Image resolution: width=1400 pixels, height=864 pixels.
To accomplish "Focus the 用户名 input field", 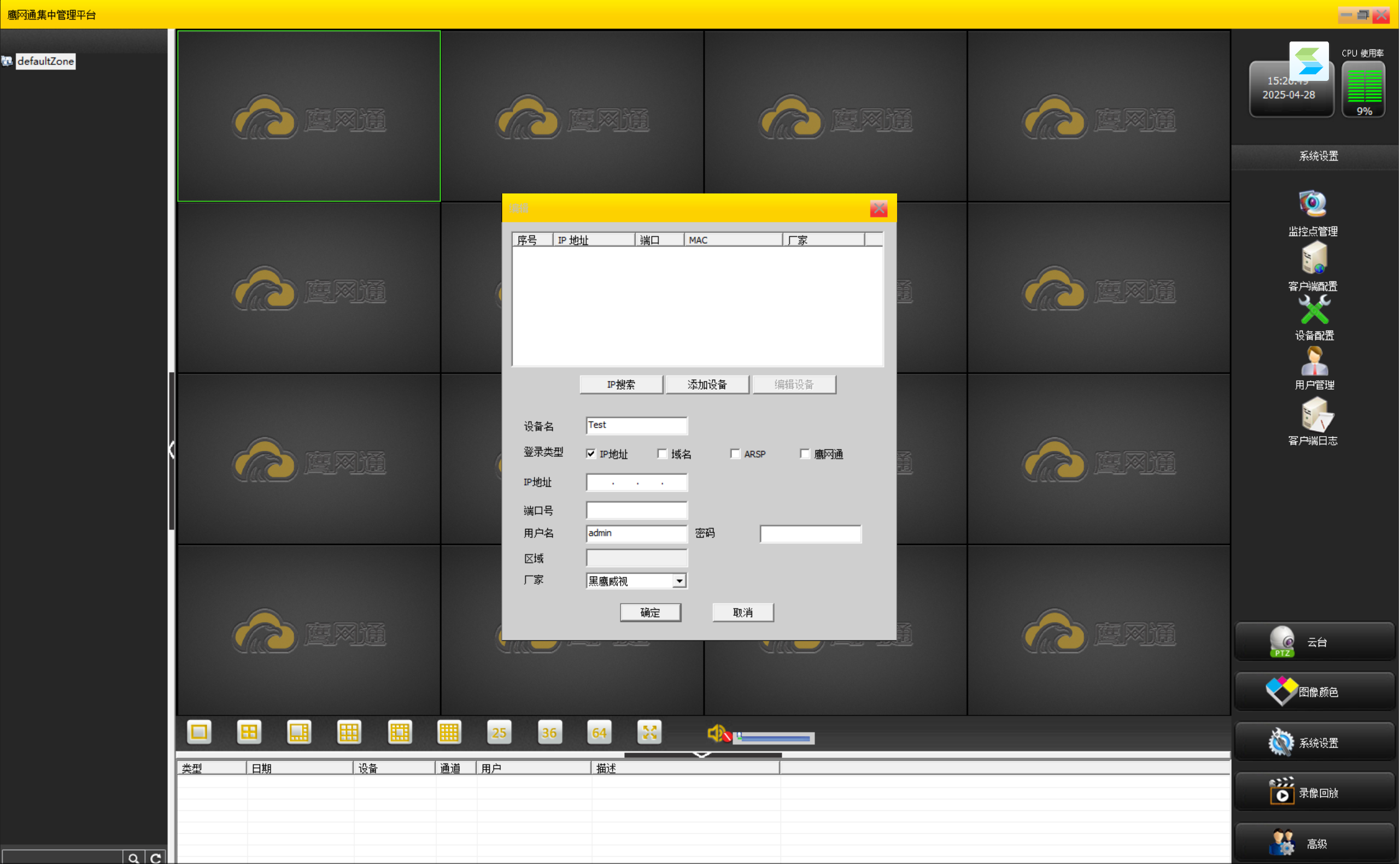I will pos(636,533).
